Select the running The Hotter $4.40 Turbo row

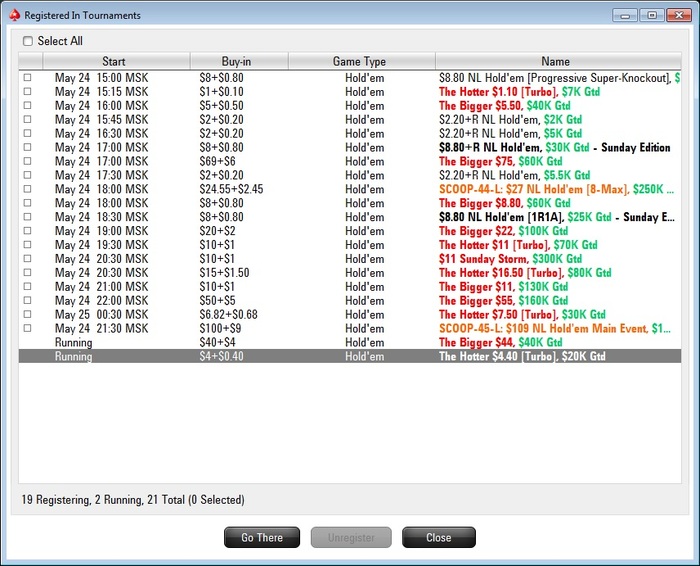[350, 356]
